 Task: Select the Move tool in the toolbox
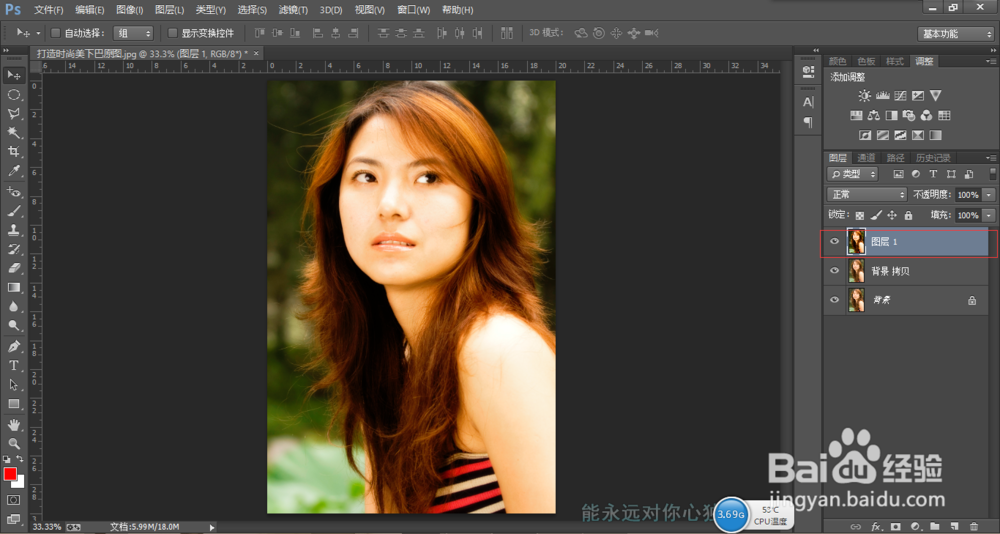tap(13, 75)
